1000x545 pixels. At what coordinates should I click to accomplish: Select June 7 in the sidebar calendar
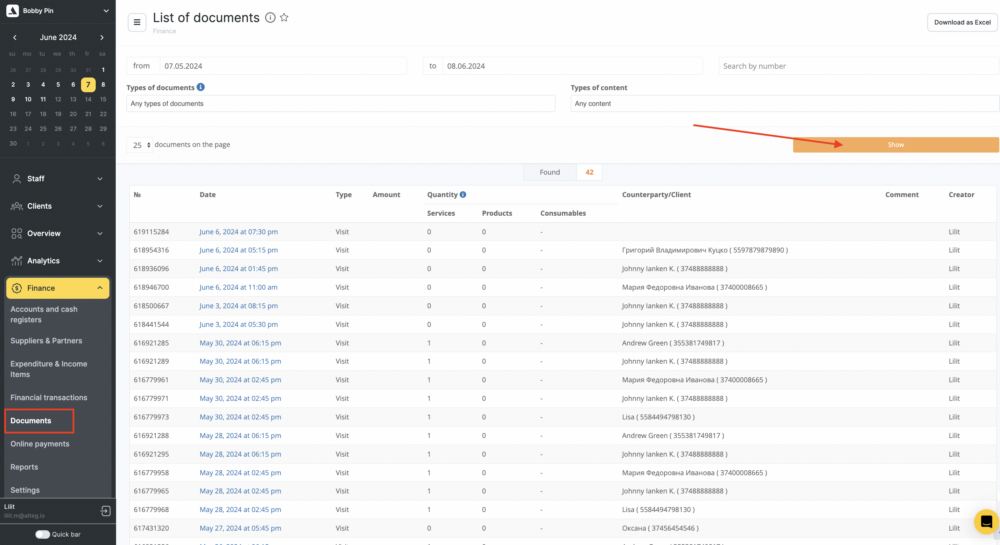(x=88, y=84)
